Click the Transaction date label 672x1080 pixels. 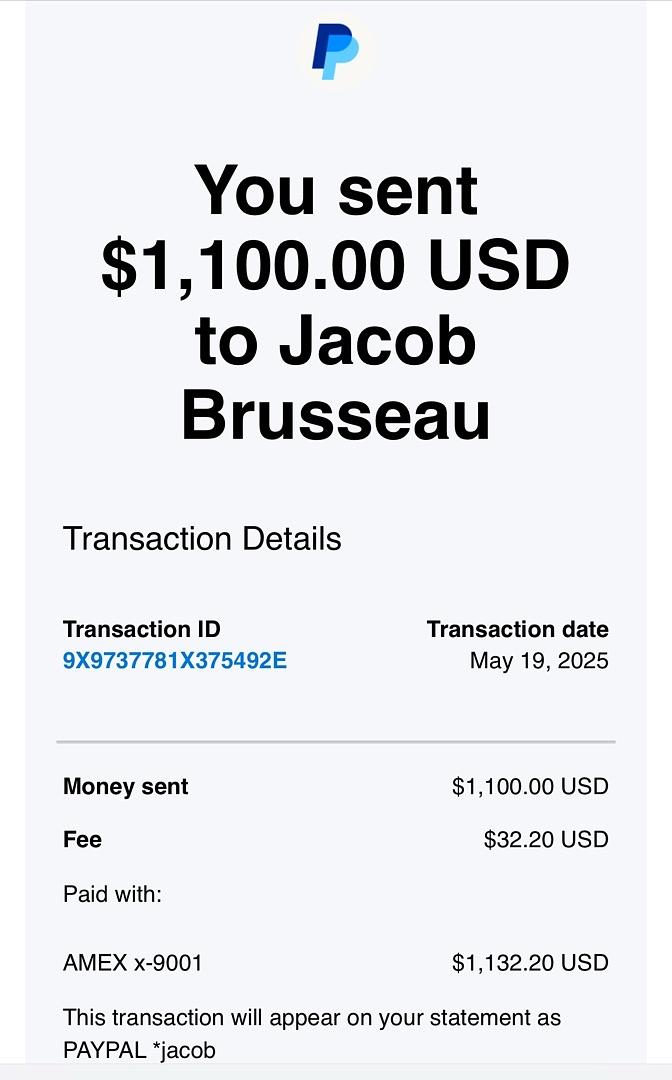pos(517,629)
